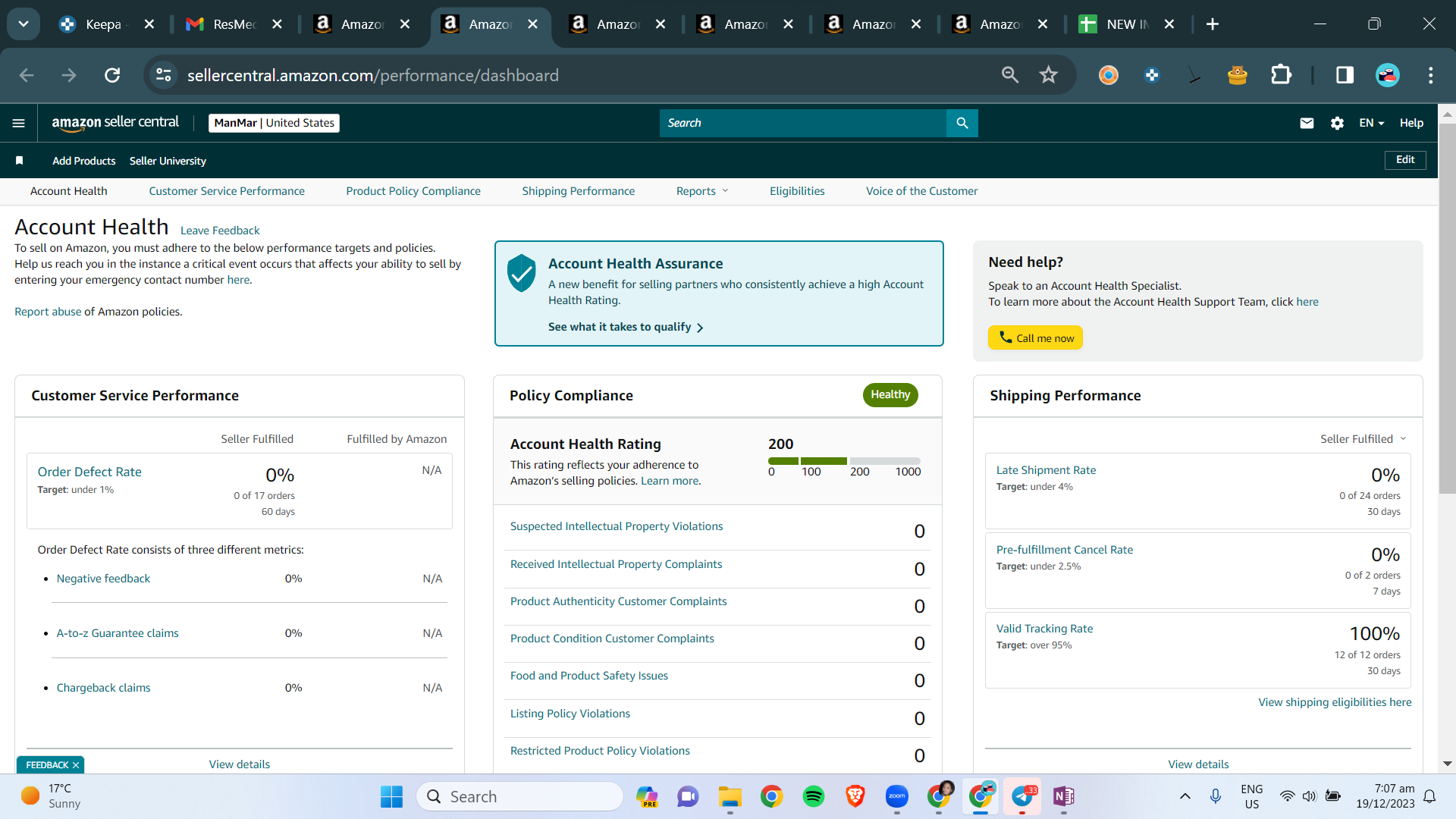Open the Report abuse link
The width and height of the screenshot is (1456, 819).
pos(48,312)
